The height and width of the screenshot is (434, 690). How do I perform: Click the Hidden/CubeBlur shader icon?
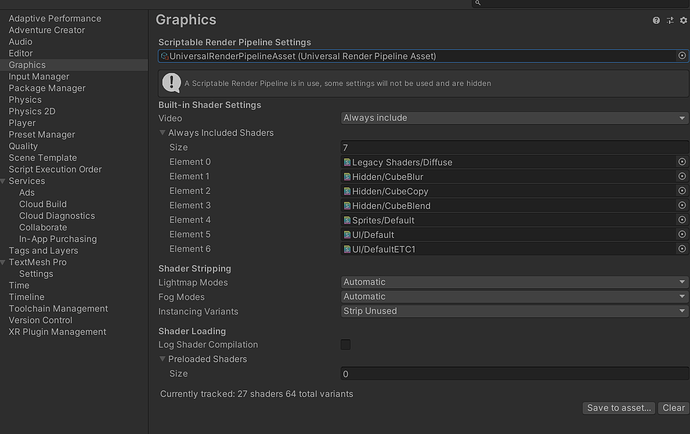click(x=347, y=177)
